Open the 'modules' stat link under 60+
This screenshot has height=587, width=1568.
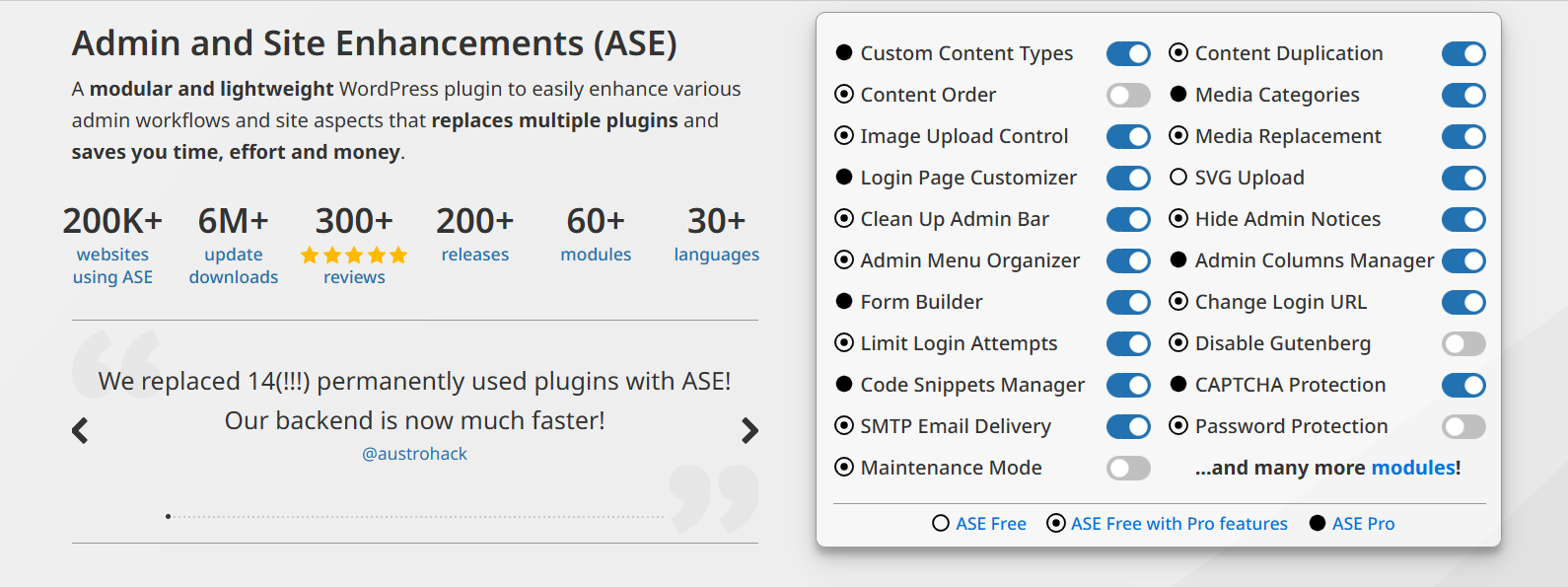[x=596, y=255]
